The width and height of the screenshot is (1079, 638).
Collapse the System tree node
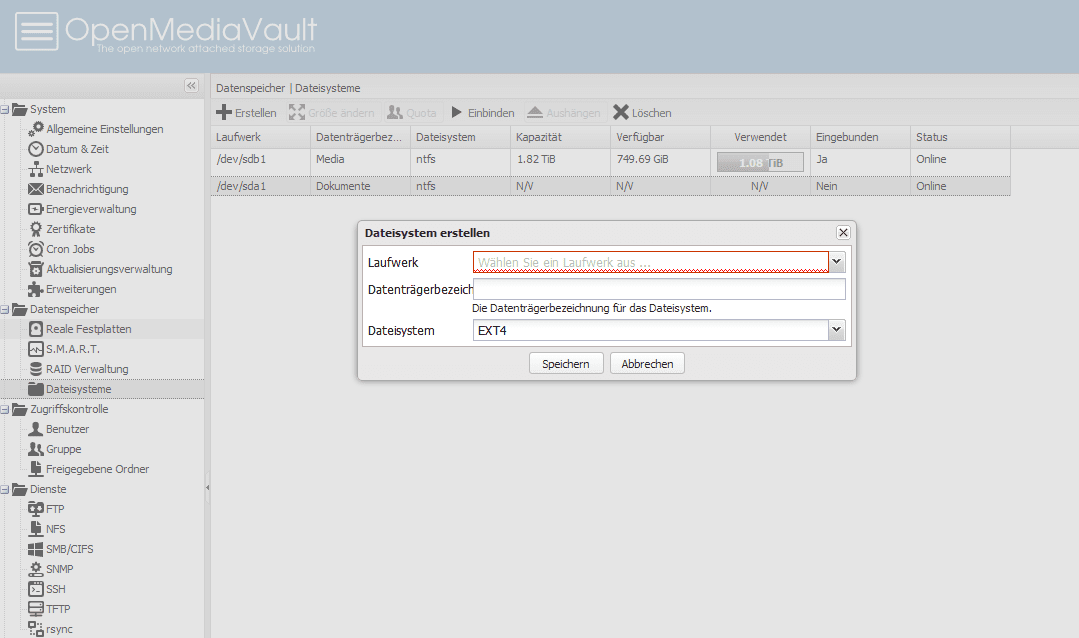coord(5,109)
